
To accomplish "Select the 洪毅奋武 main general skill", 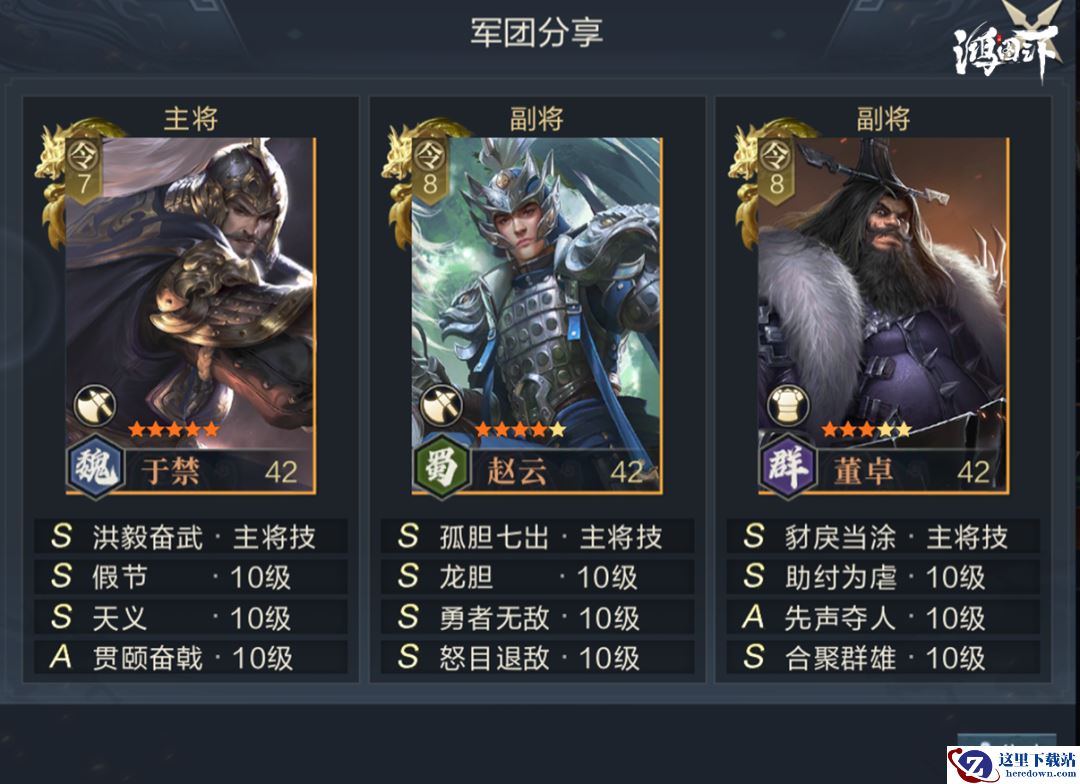I will click(191, 537).
